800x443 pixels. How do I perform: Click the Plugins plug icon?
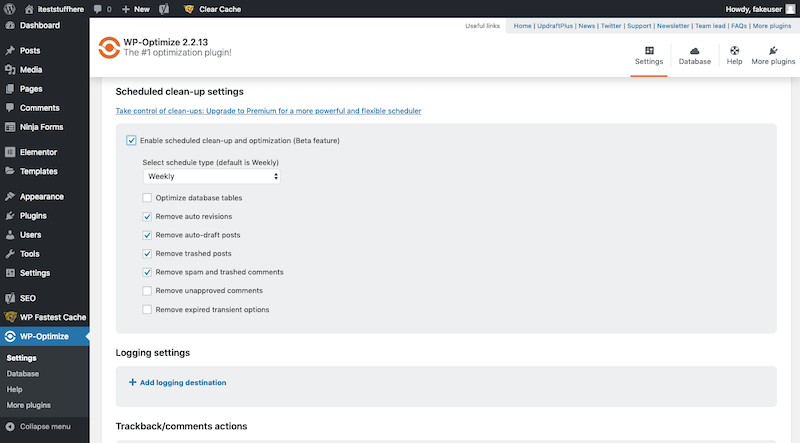tap(10, 216)
